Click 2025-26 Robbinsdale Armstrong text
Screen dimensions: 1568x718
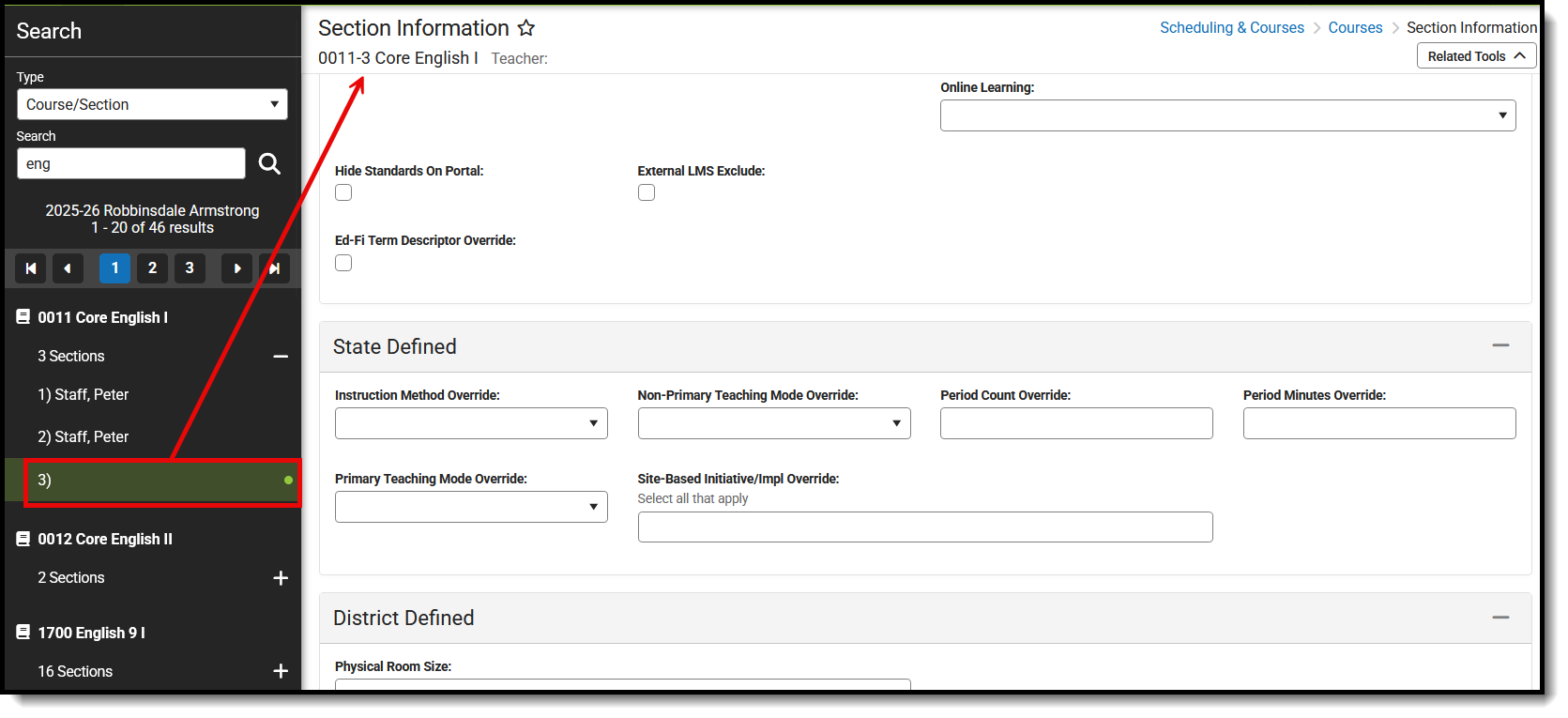click(153, 210)
